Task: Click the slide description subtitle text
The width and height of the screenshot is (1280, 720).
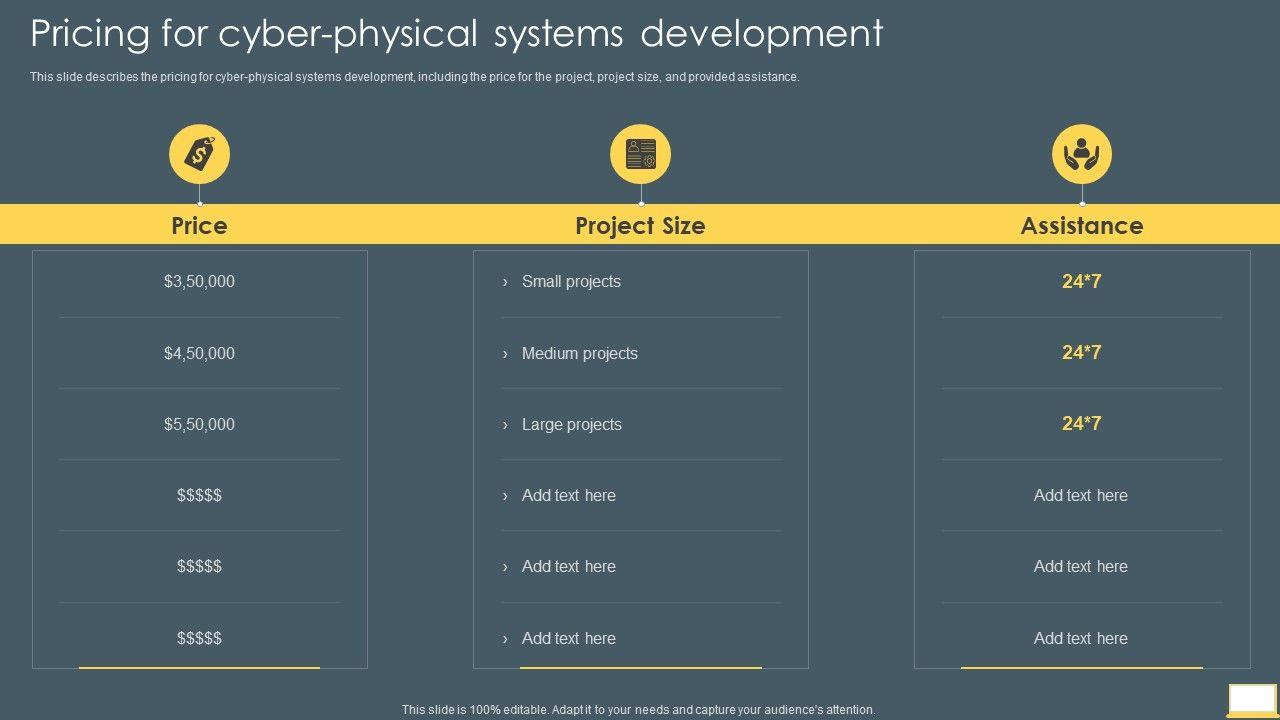Action: 414,77
